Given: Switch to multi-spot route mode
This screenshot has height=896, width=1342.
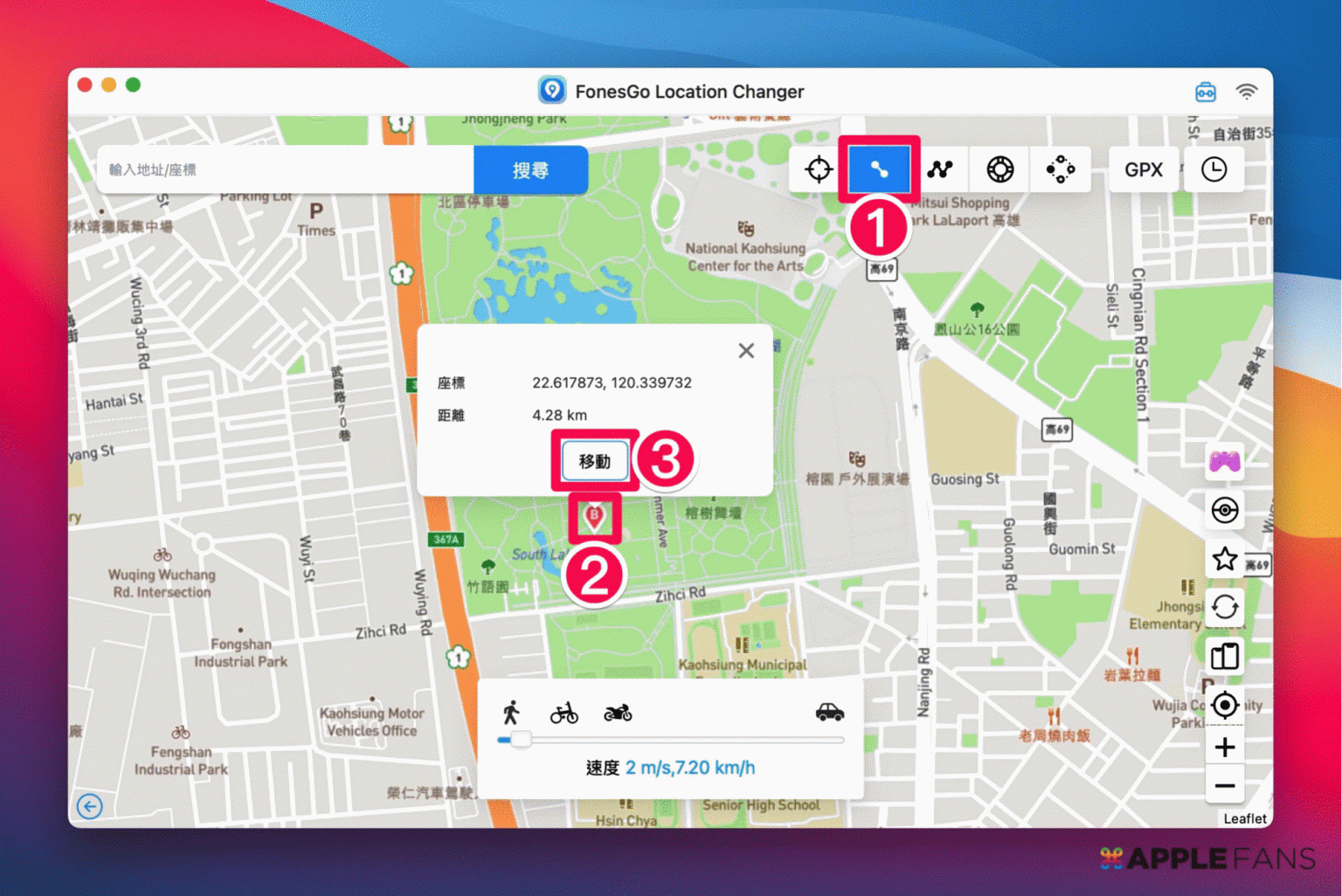Looking at the screenshot, I should (x=940, y=169).
